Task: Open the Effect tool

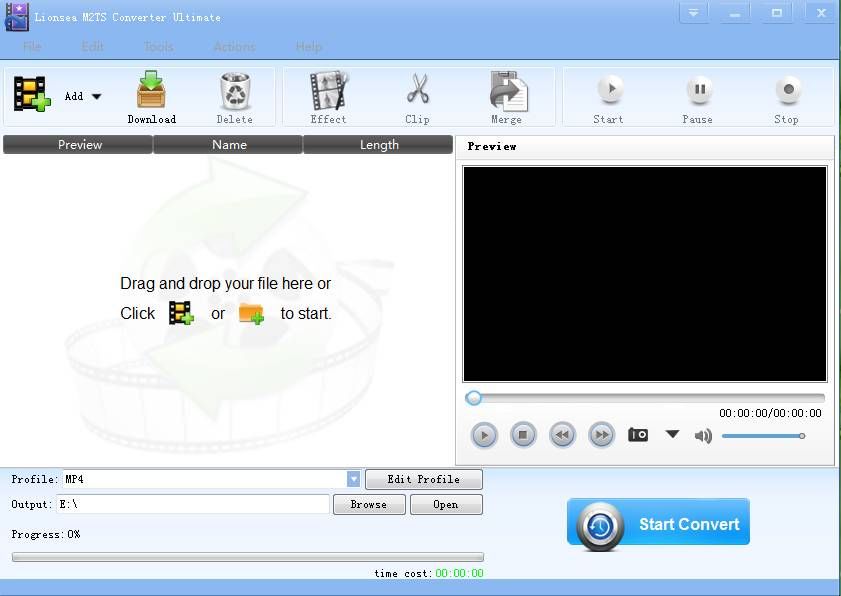Action: (328, 98)
